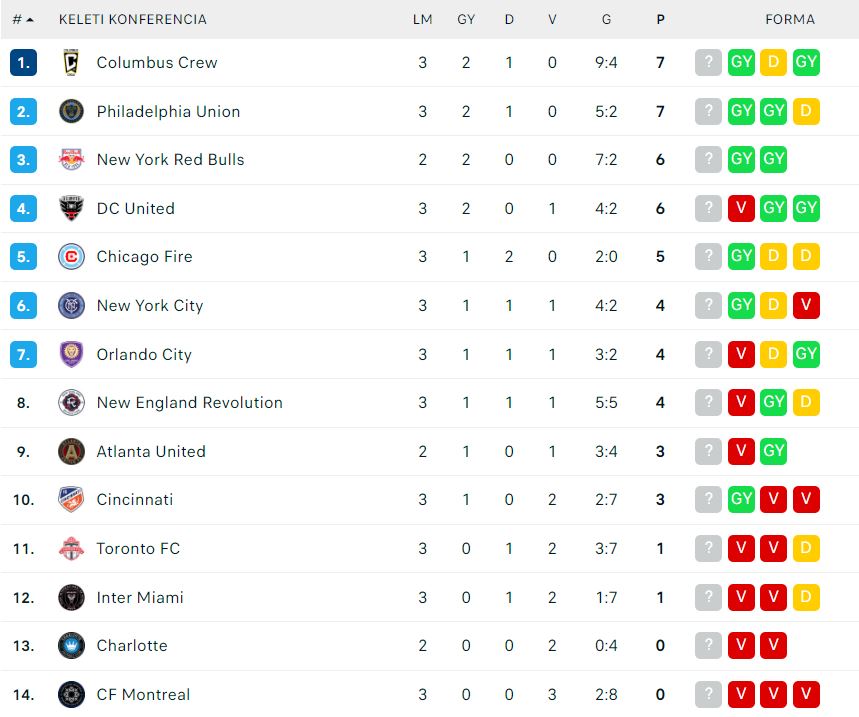The width and height of the screenshot is (859, 717).
Task: Click the FORMA column header
Action: click(x=790, y=19)
